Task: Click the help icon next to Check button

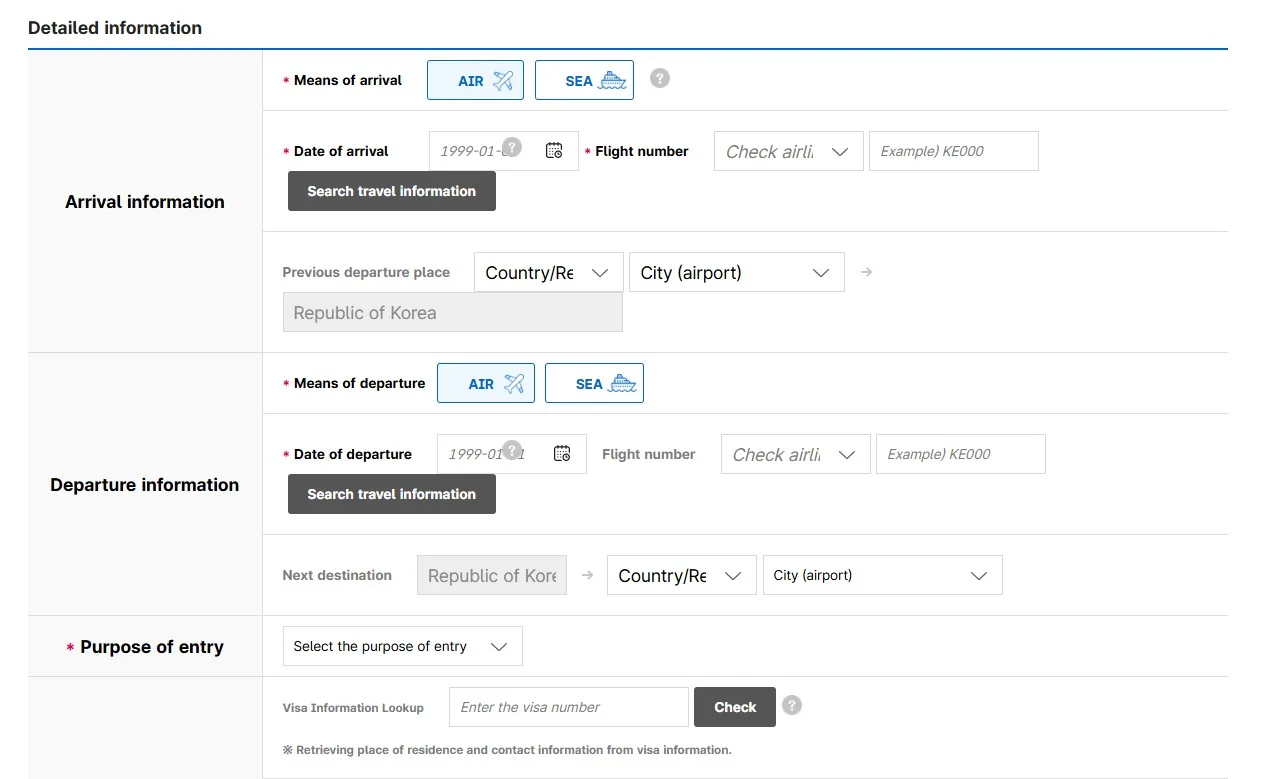Action: 792,705
